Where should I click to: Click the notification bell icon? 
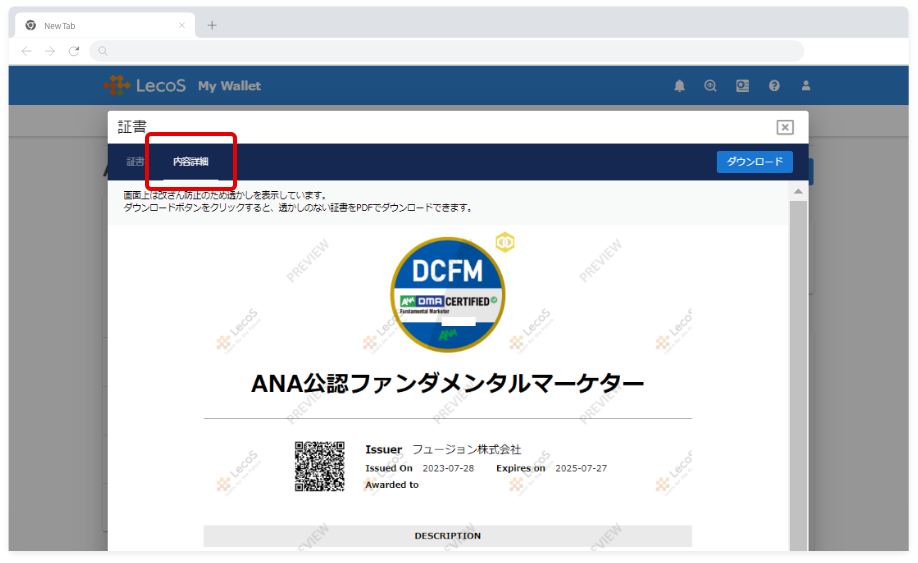point(679,86)
